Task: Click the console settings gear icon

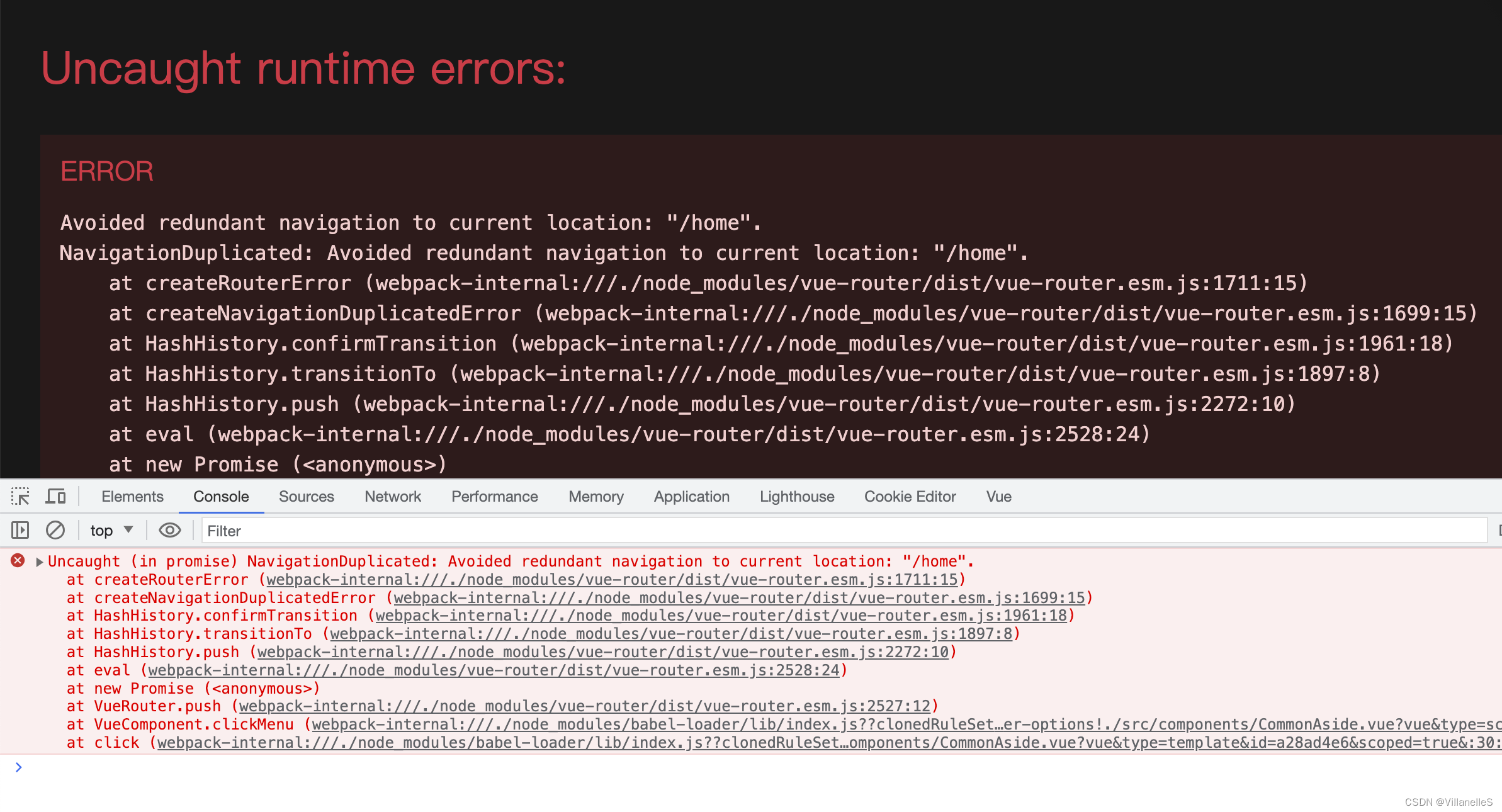Action: [1499, 531]
